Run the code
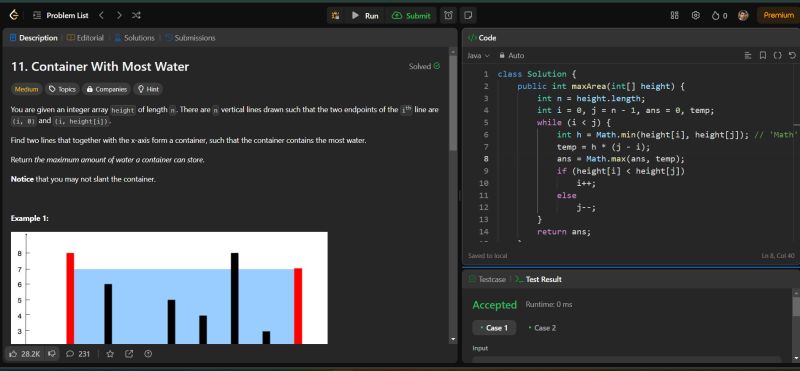This screenshot has width=800, height=371. click(x=365, y=15)
